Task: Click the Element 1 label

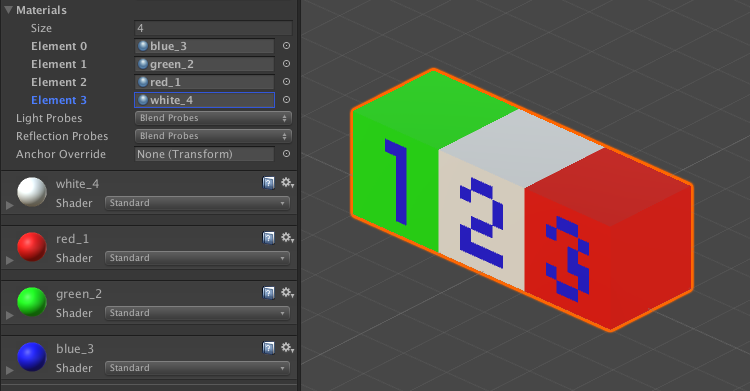Action: pyautogui.click(x=59, y=64)
